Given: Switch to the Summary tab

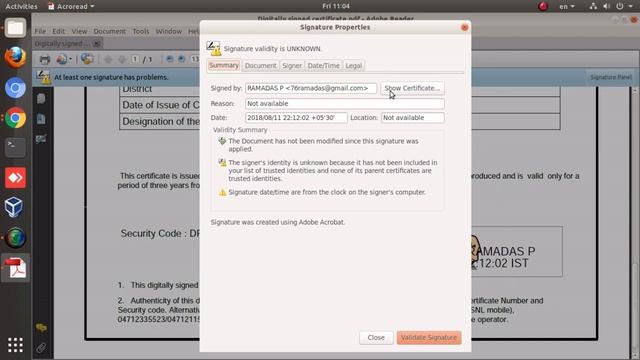Looking at the screenshot, I should [x=224, y=65].
